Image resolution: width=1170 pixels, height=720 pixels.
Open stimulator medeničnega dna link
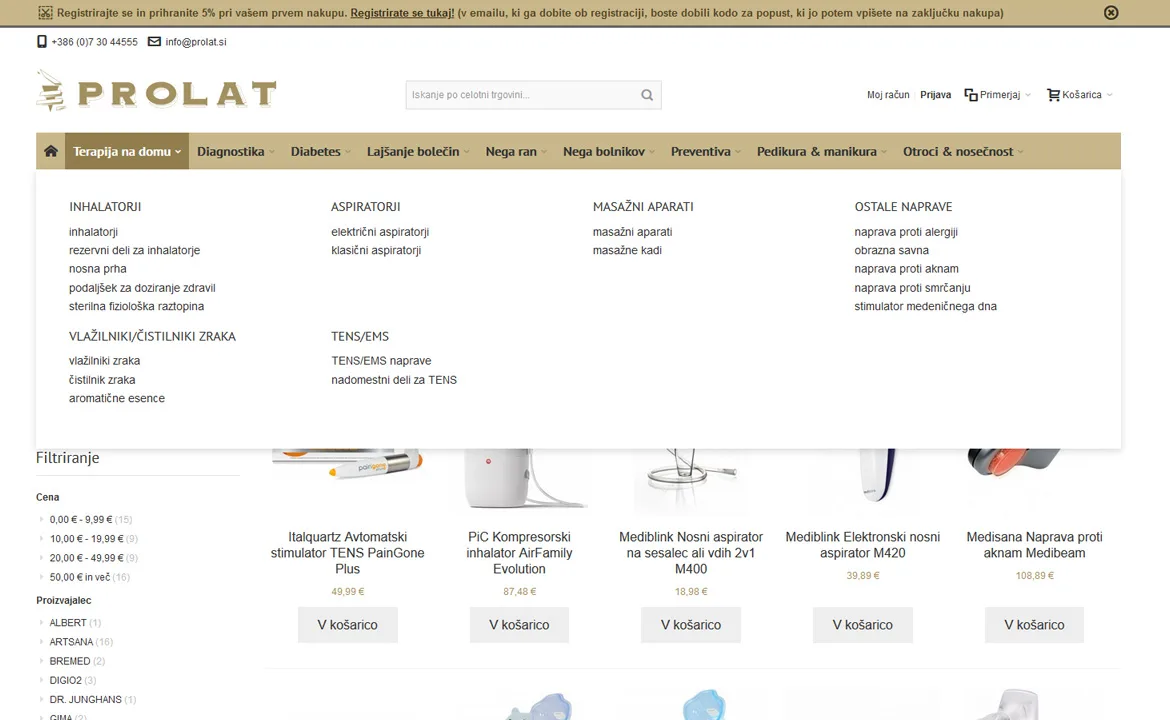(x=925, y=307)
